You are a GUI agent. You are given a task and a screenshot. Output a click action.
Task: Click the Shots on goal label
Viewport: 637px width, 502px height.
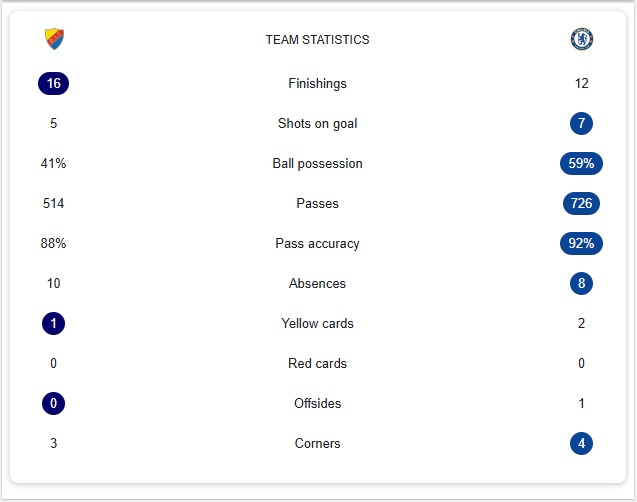coord(318,123)
